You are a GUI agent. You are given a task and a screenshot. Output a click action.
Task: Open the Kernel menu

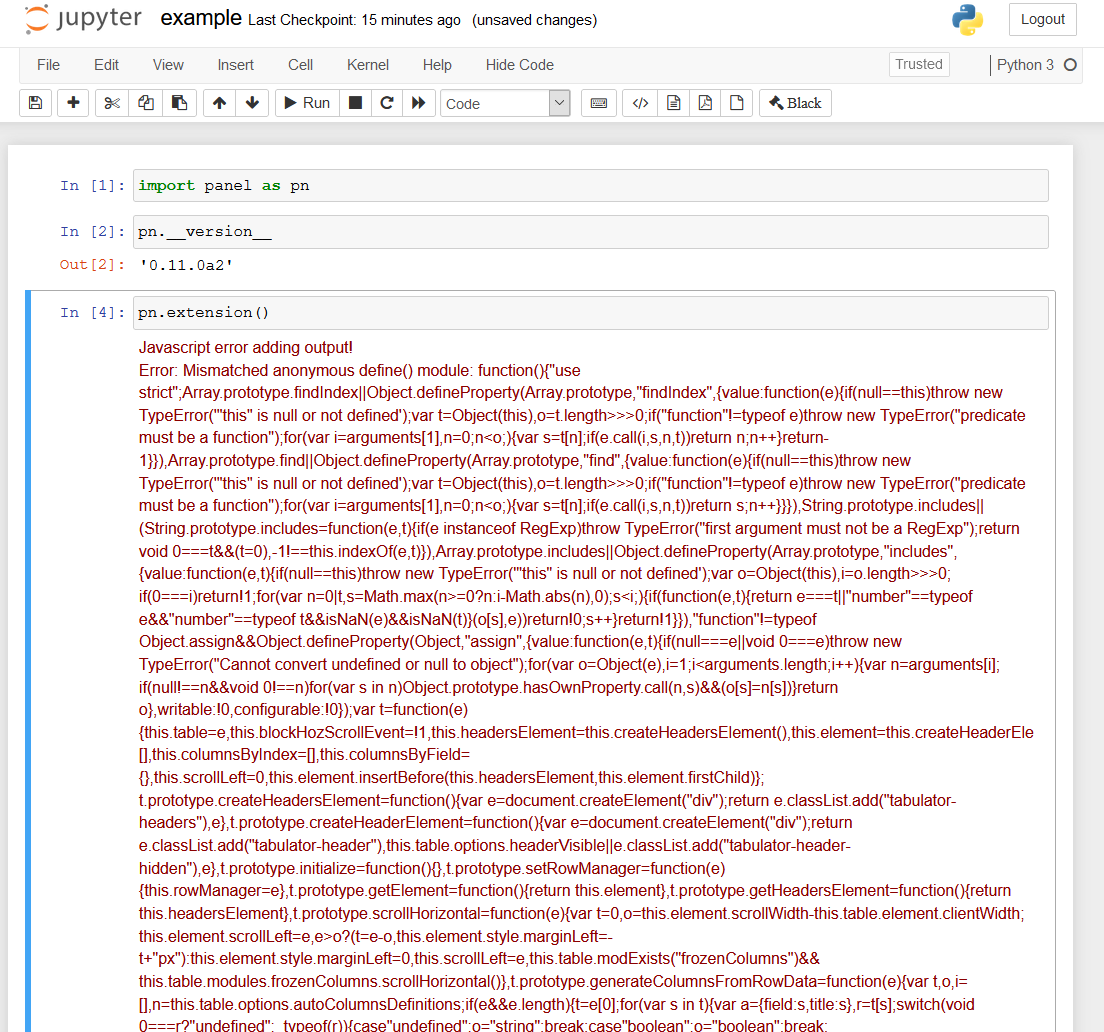coord(367,64)
